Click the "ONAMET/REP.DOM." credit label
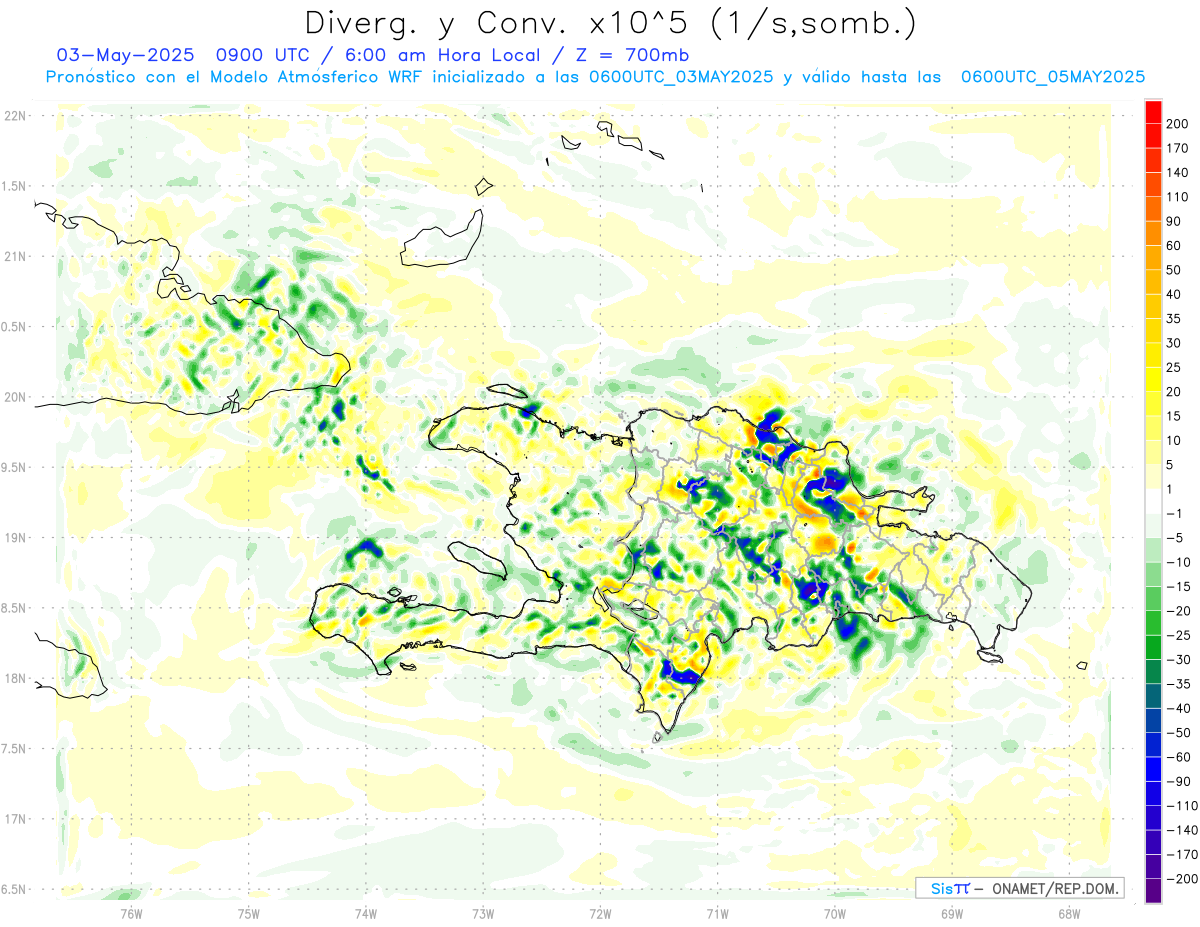 tap(1053, 888)
